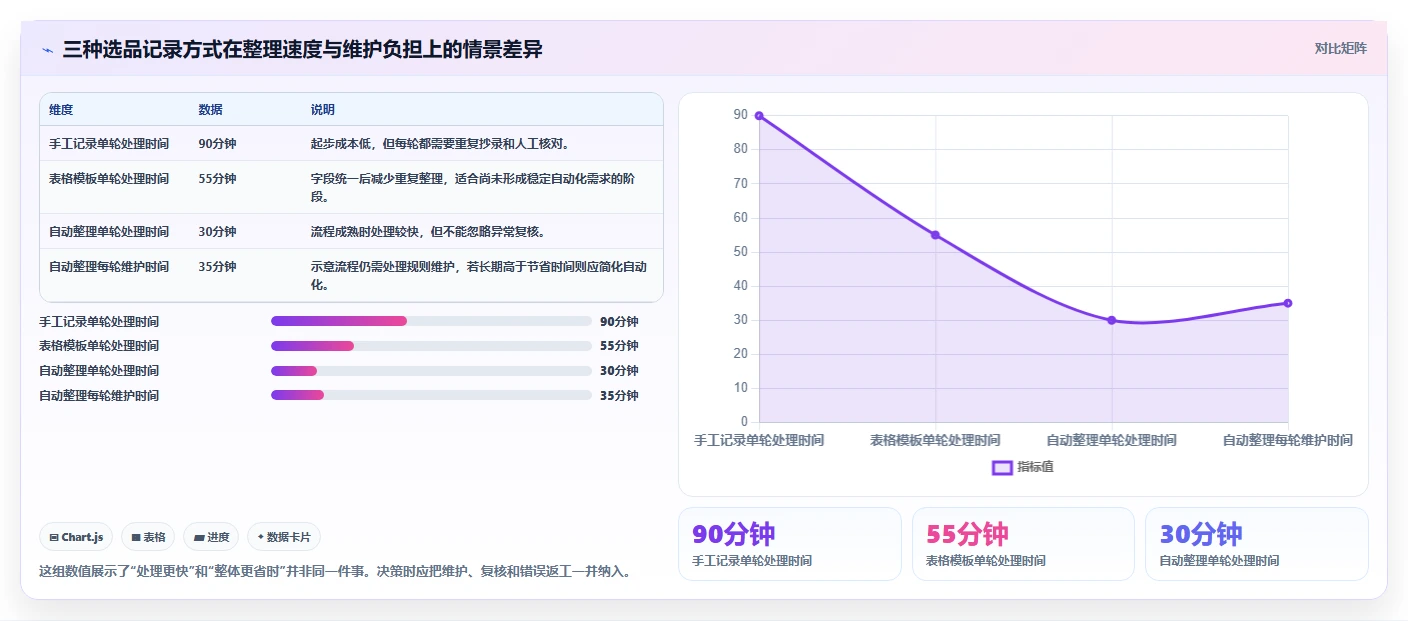Click the 30分钟 table value

coord(217,232)
